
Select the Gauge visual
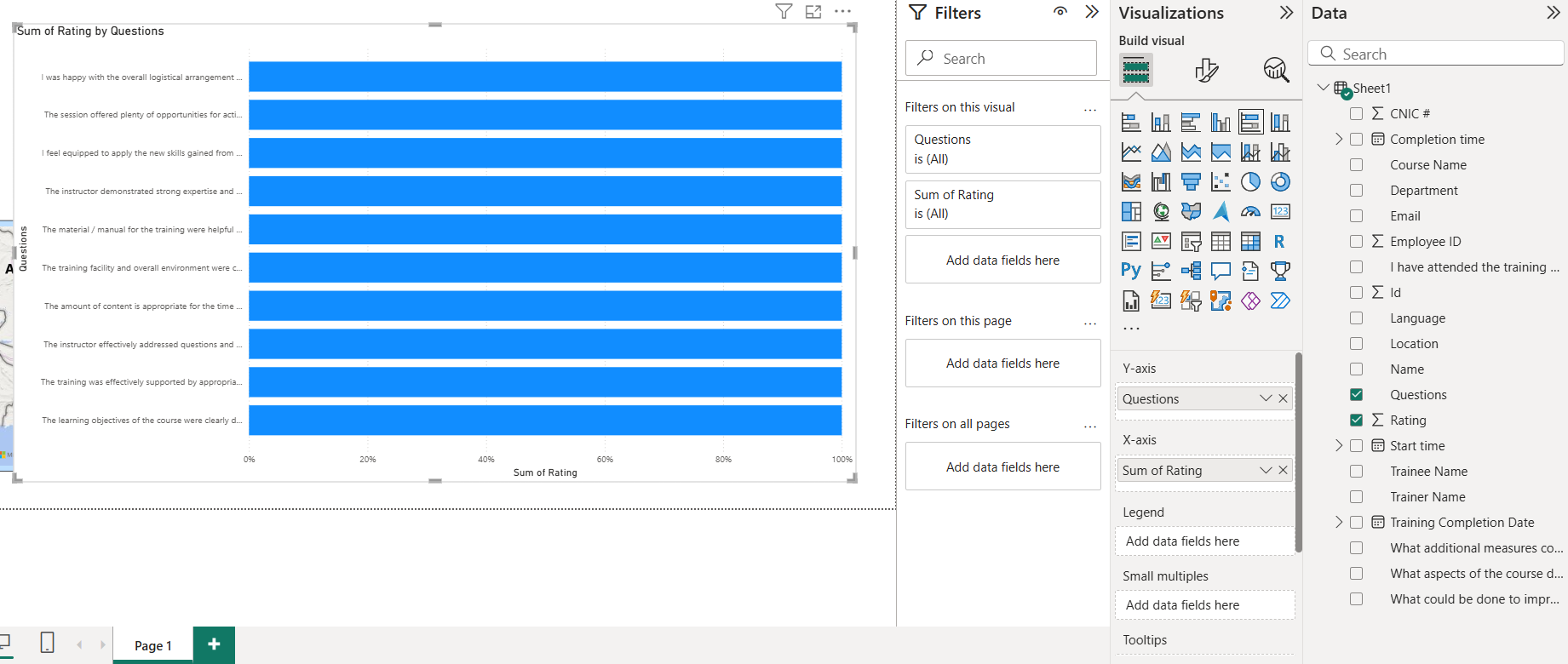[x=1250, y=212]
